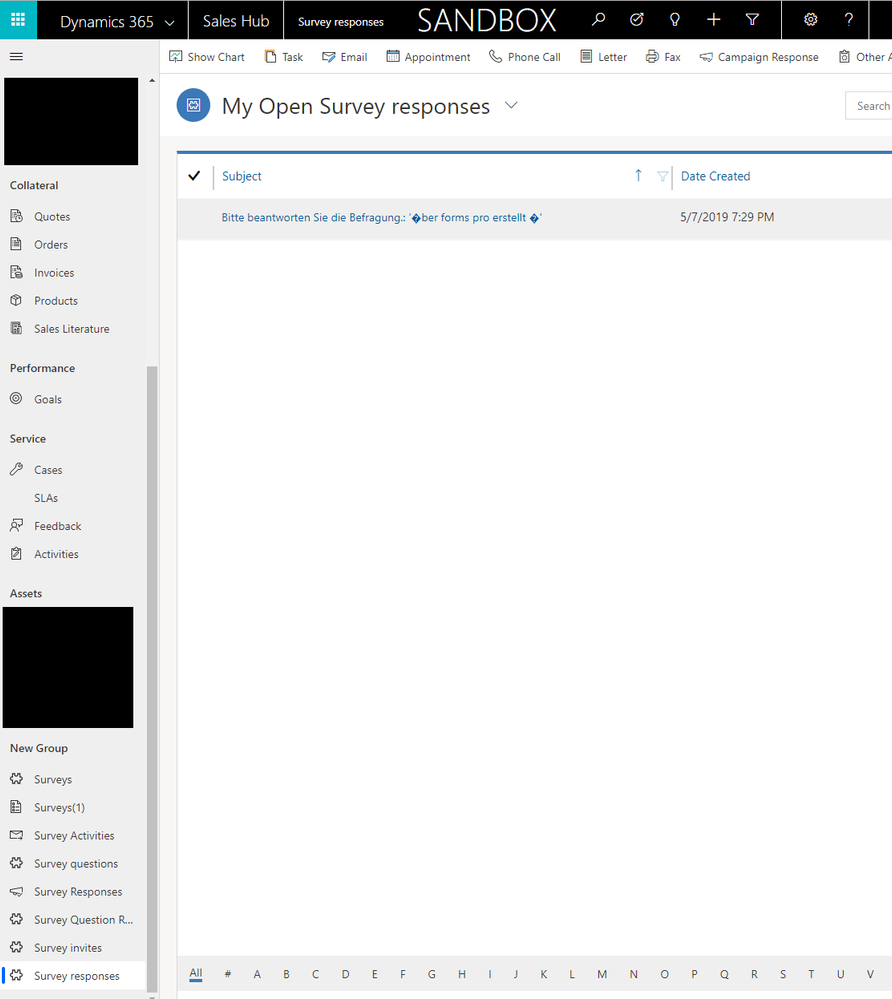Click the date '5/7/2019 7:29 PM' cell
Image resolution: width=892 pixels, height=999 pixels.
pos(727,217)
